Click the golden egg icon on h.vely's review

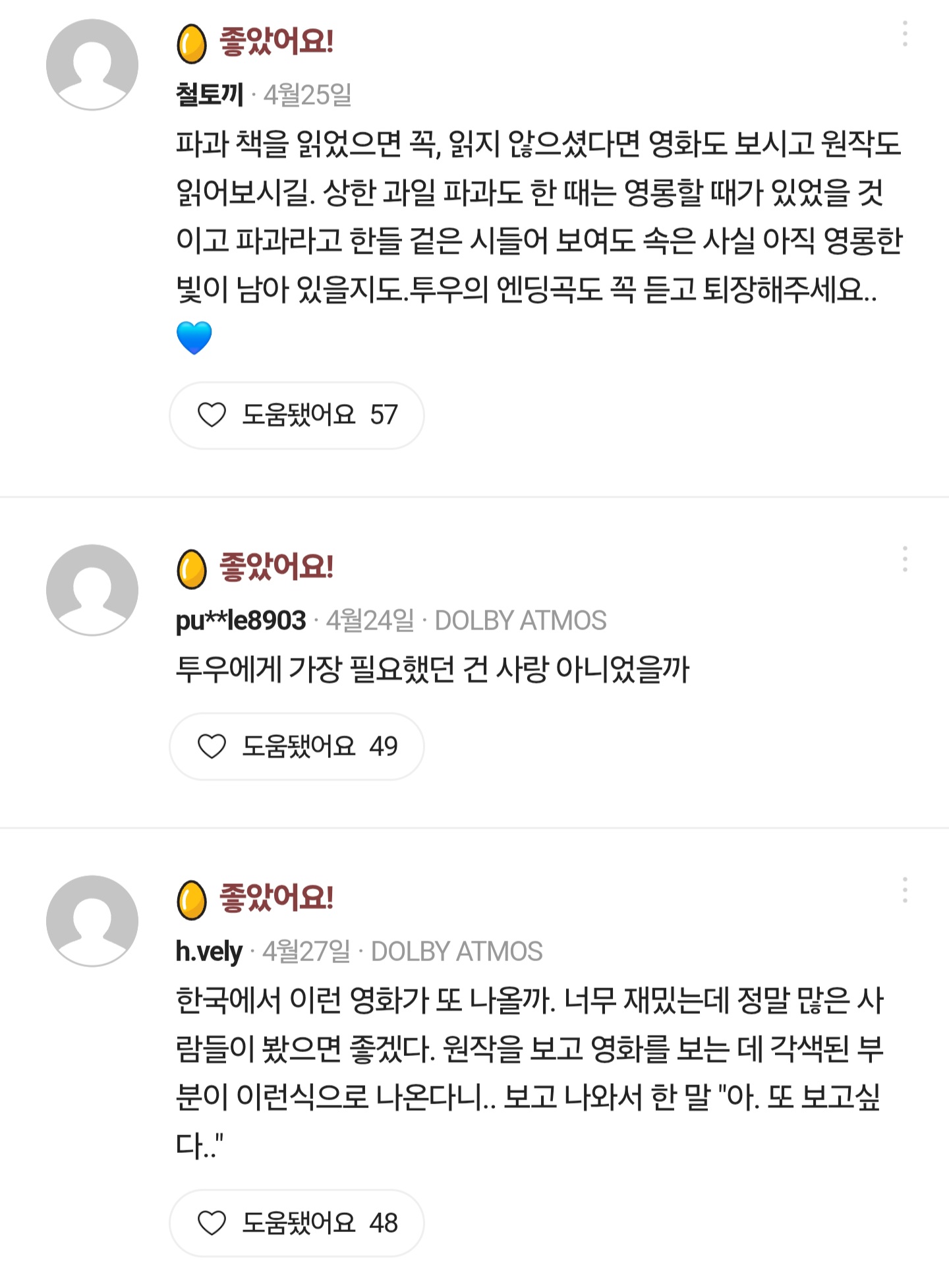pos(192,900)
